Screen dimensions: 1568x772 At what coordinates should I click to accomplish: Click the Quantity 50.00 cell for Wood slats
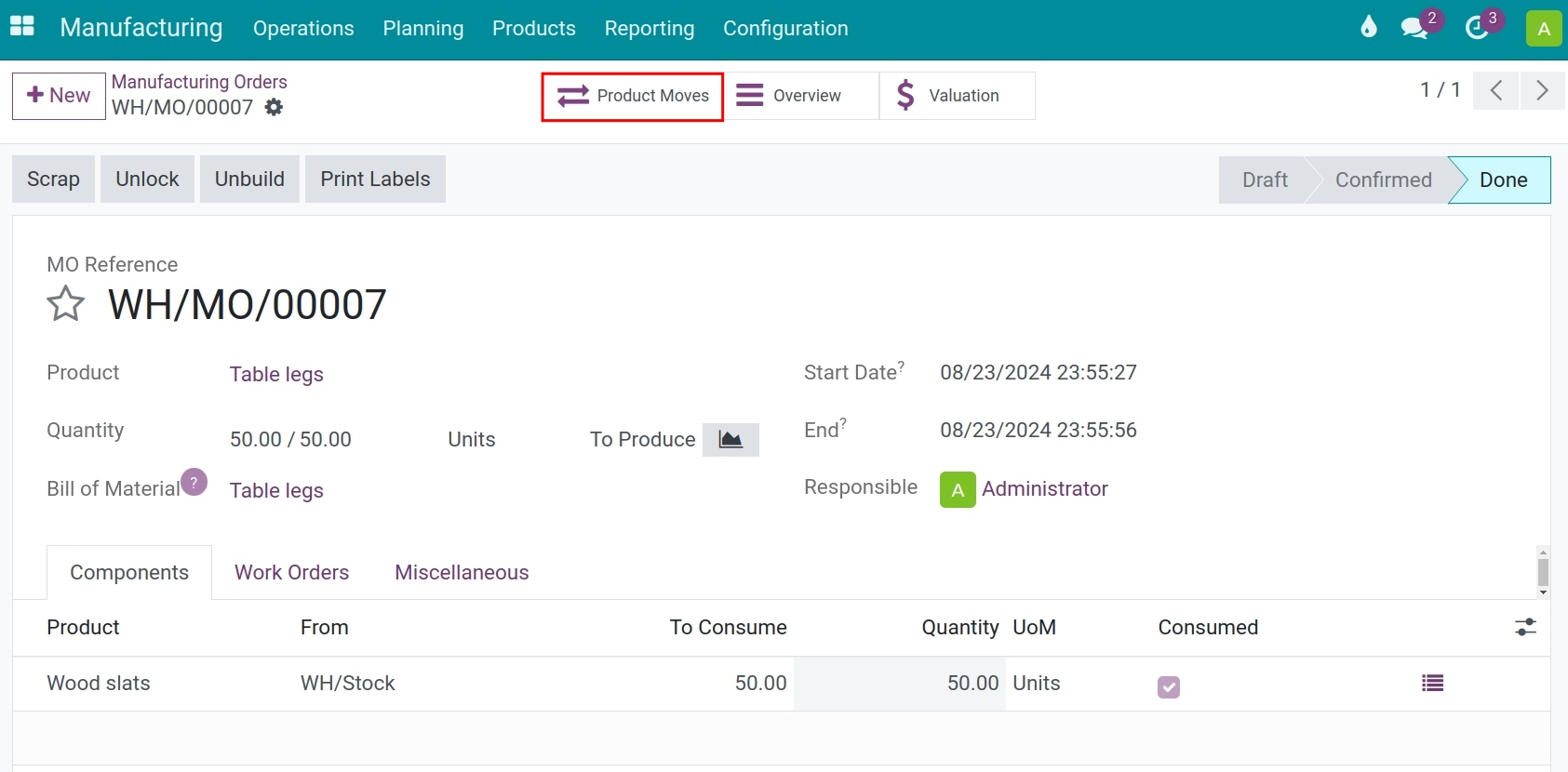(x=900, y=684)
